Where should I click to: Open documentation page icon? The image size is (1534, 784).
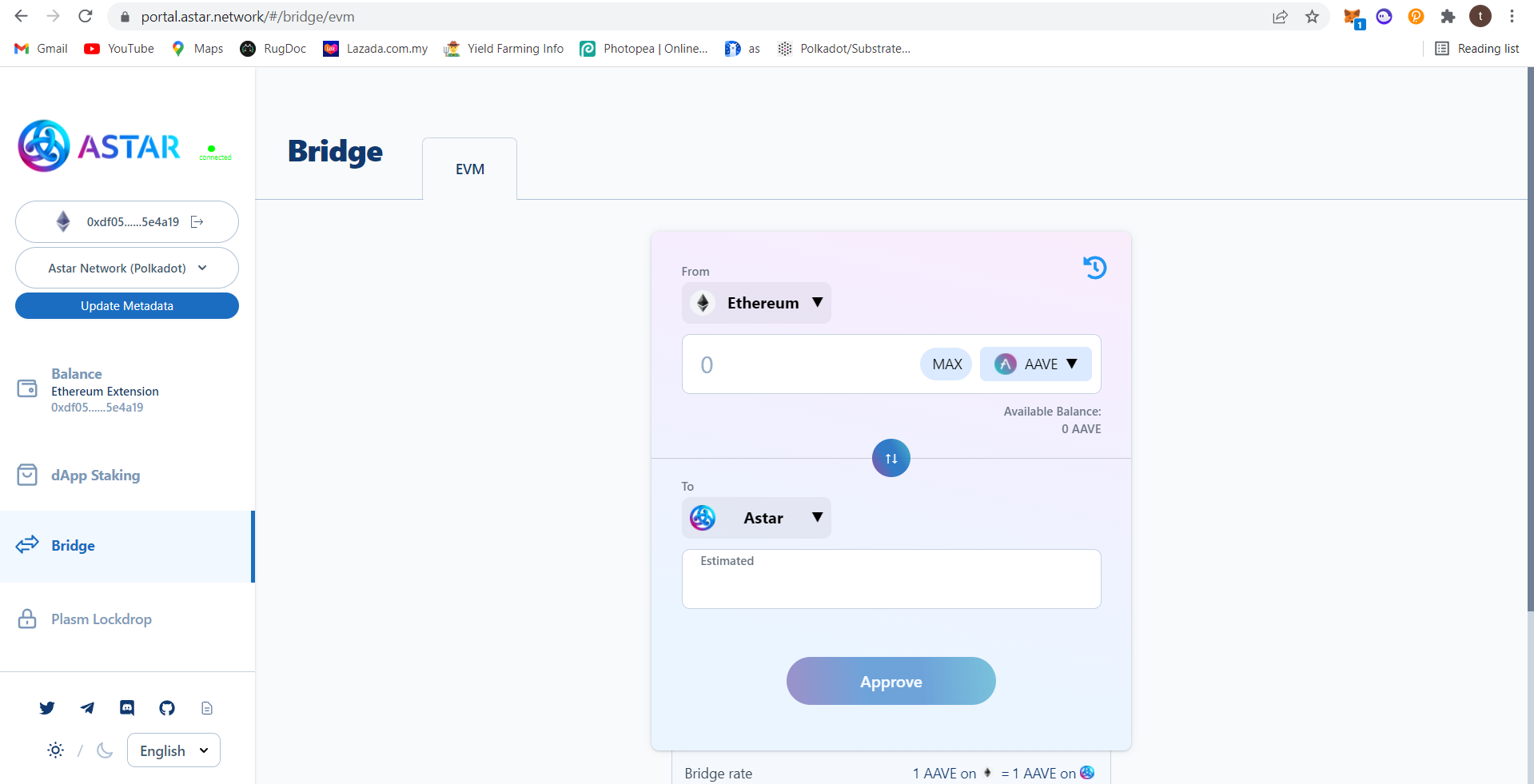coord(207,707)
